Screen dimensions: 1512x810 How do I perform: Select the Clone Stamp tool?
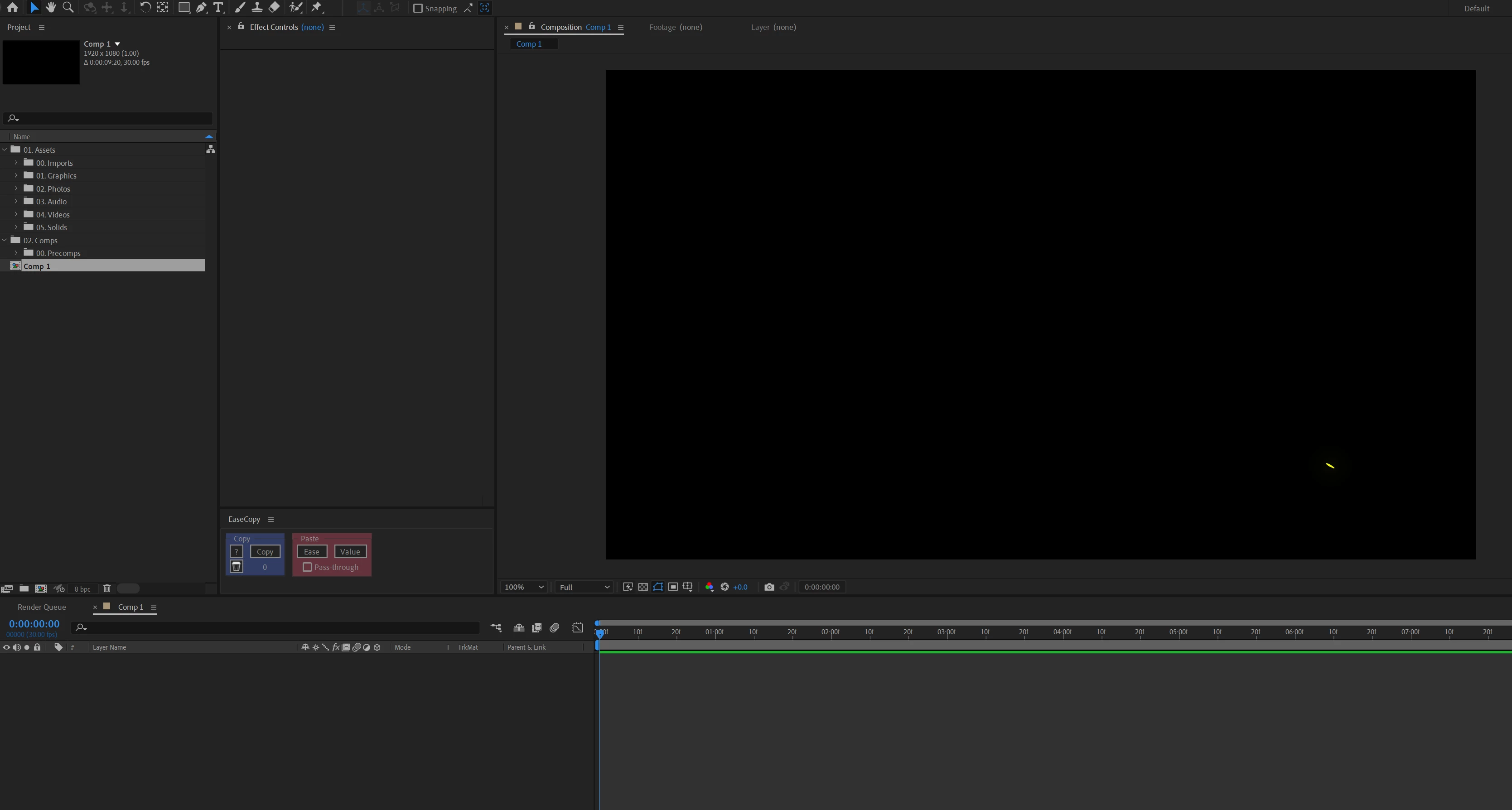[x=256, y=8]
